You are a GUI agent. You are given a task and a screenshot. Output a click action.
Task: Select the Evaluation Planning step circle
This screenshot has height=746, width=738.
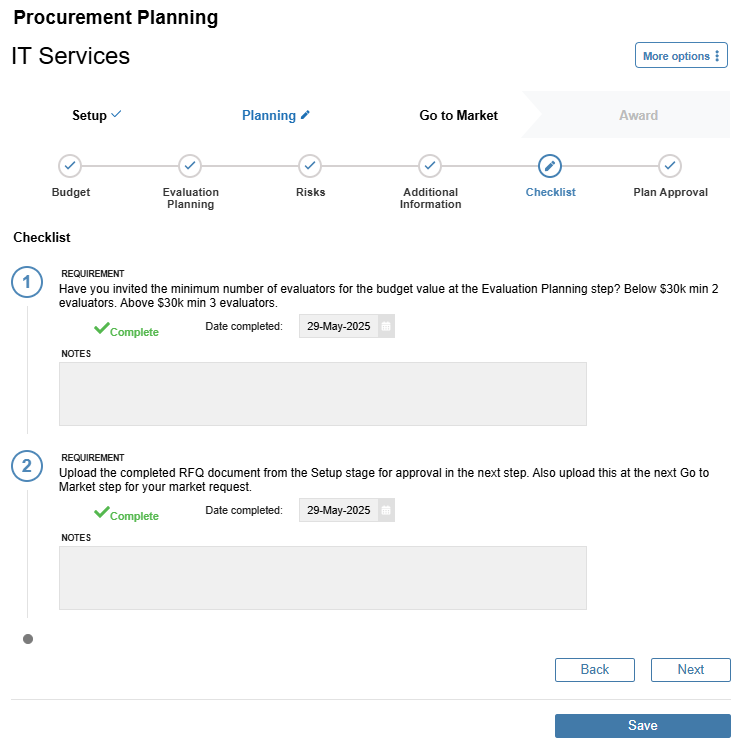click(x=190, y=166)
